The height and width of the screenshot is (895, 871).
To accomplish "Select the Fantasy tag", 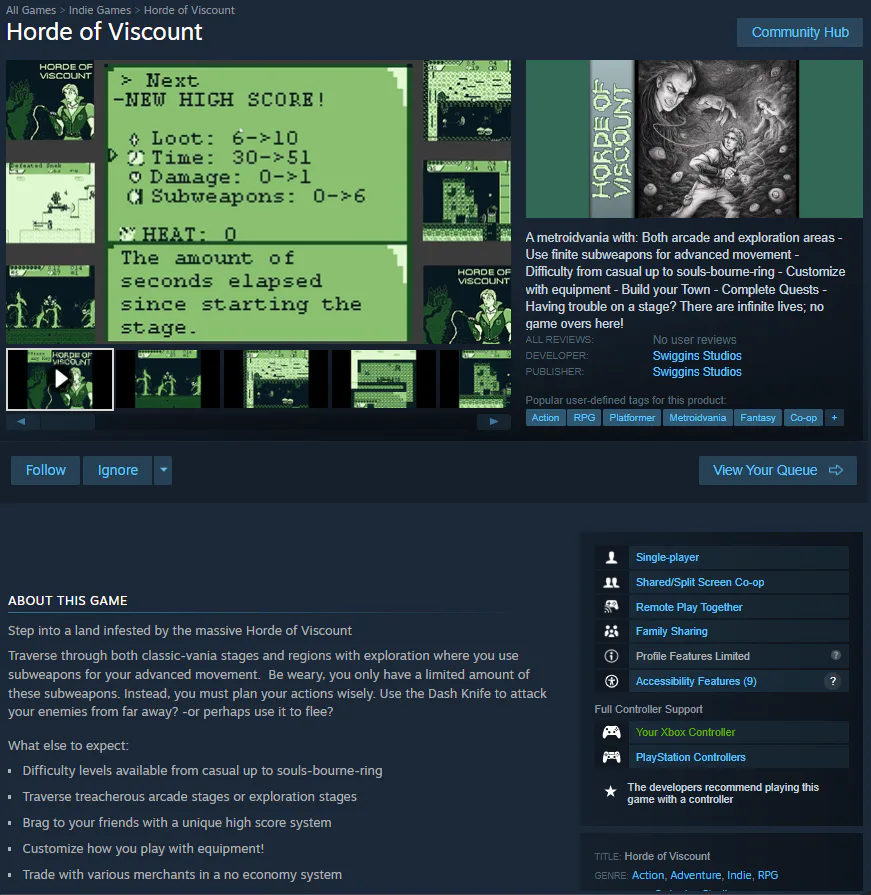I will coord(757,418).
